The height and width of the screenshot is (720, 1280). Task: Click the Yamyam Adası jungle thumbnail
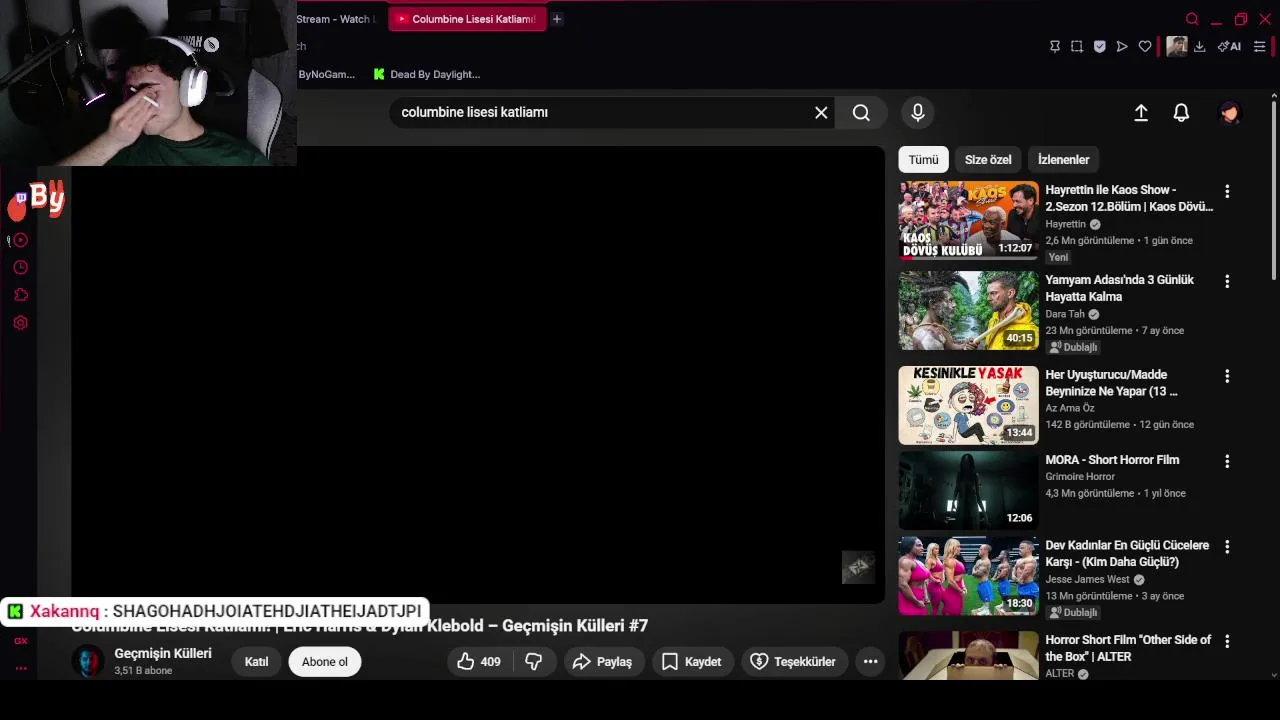(x=968, y=311)
